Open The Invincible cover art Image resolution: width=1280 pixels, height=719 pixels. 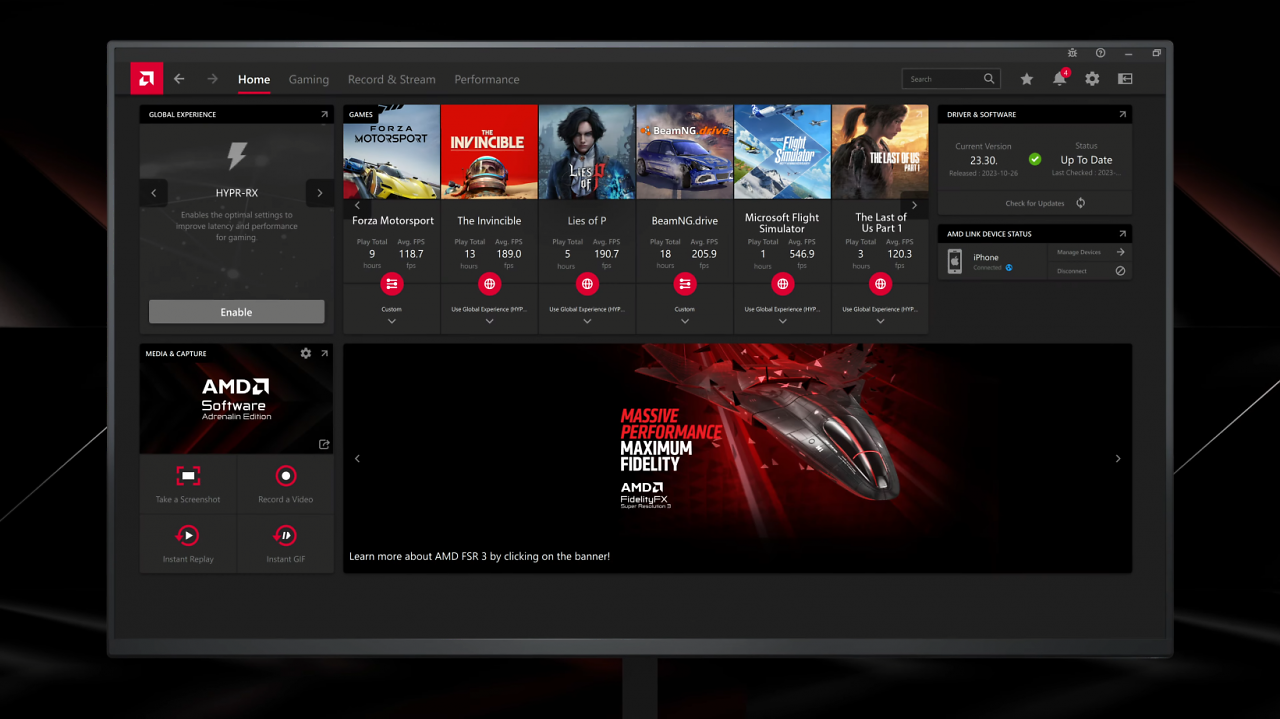coord(489,152)
